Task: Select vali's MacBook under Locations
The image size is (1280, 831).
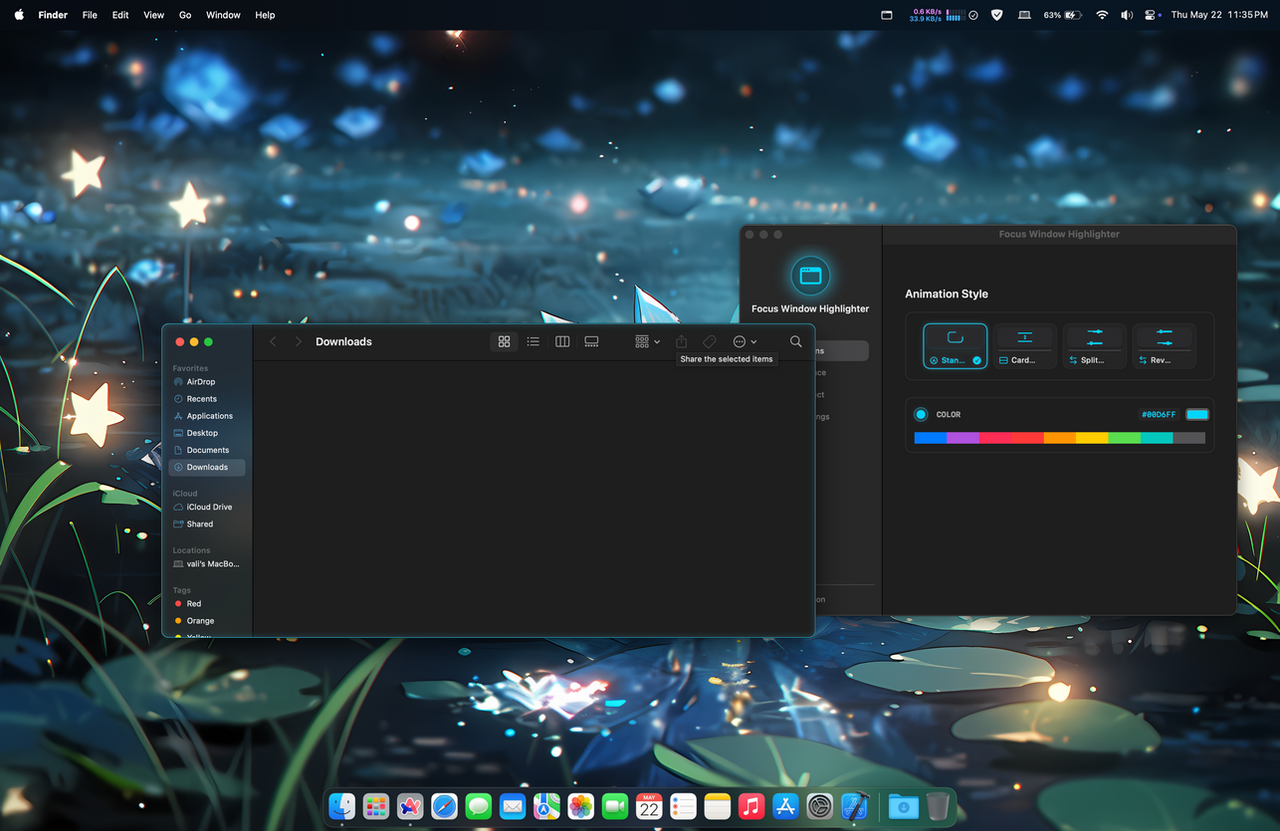Action: pos(207,564)
